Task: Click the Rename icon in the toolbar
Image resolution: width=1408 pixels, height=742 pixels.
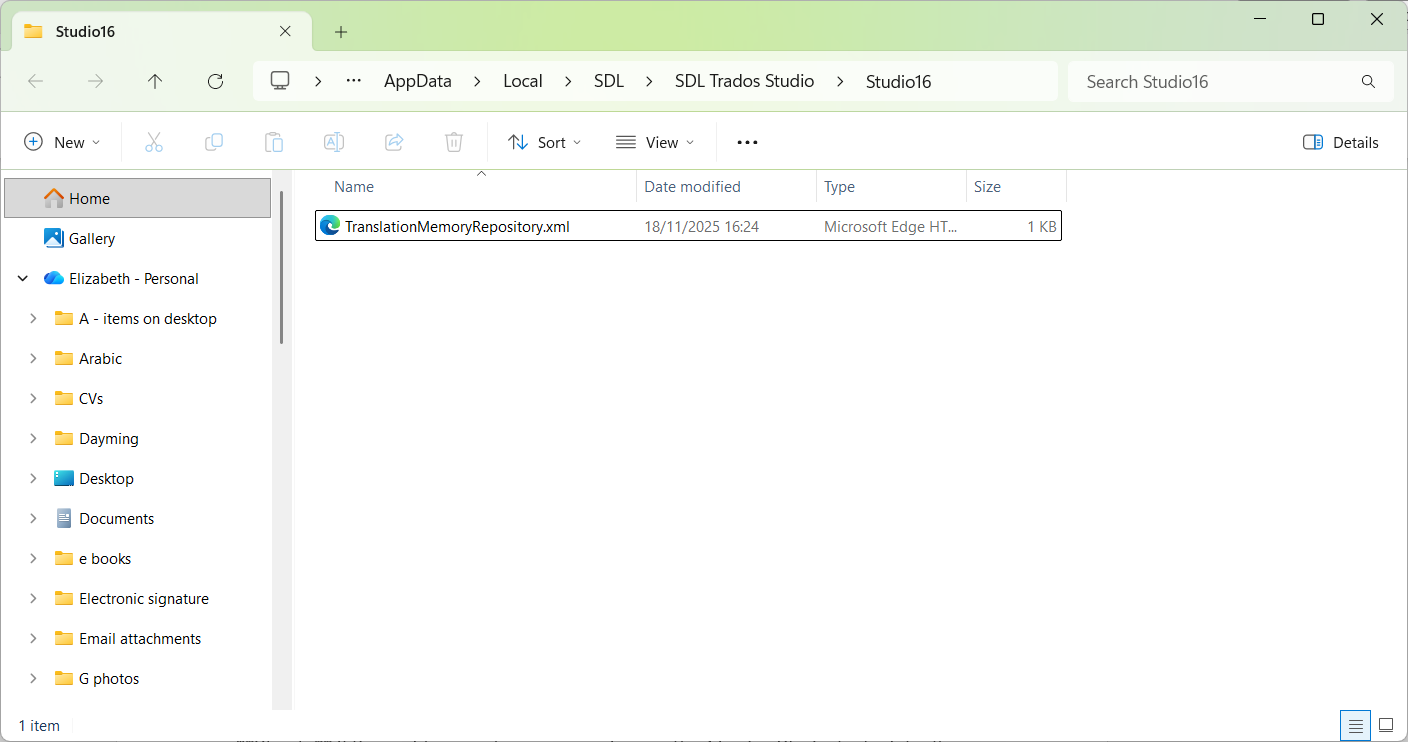Action: tap(333, 142)
